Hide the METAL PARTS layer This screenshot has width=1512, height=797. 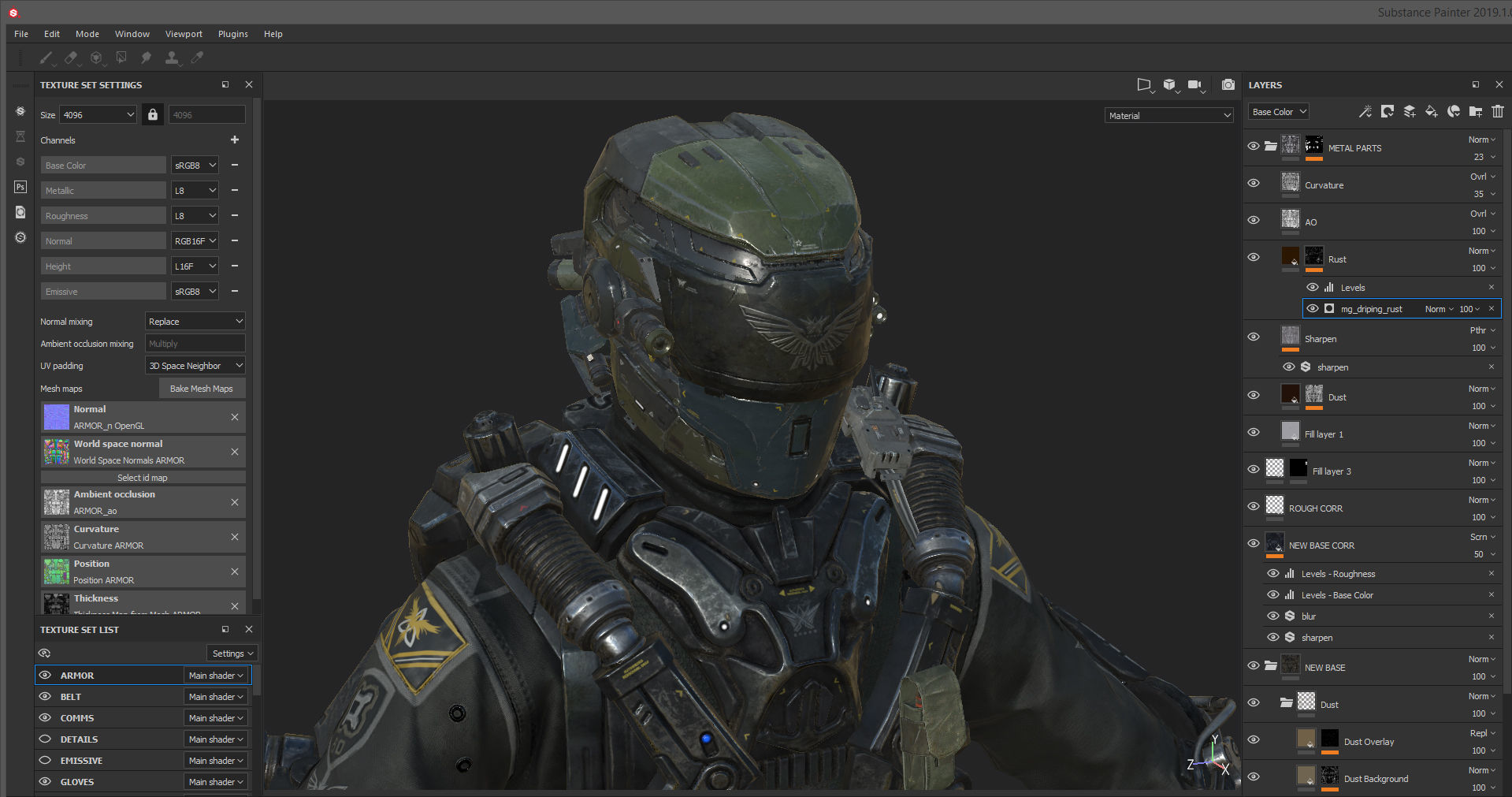(x=1254, y=146)
